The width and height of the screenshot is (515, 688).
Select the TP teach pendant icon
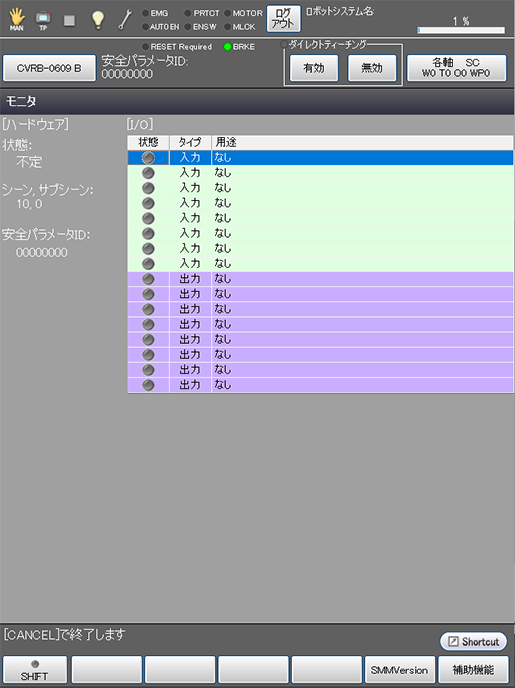(x=43, y=20)
